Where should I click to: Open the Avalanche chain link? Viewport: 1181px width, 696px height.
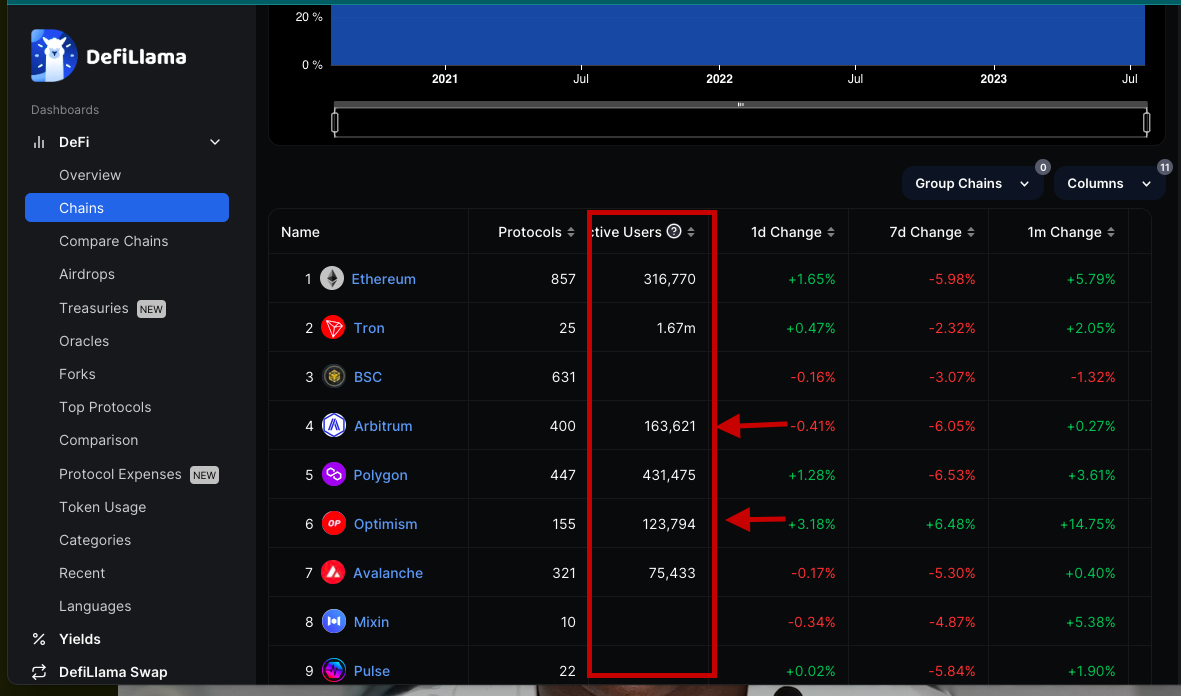point(388,573)
